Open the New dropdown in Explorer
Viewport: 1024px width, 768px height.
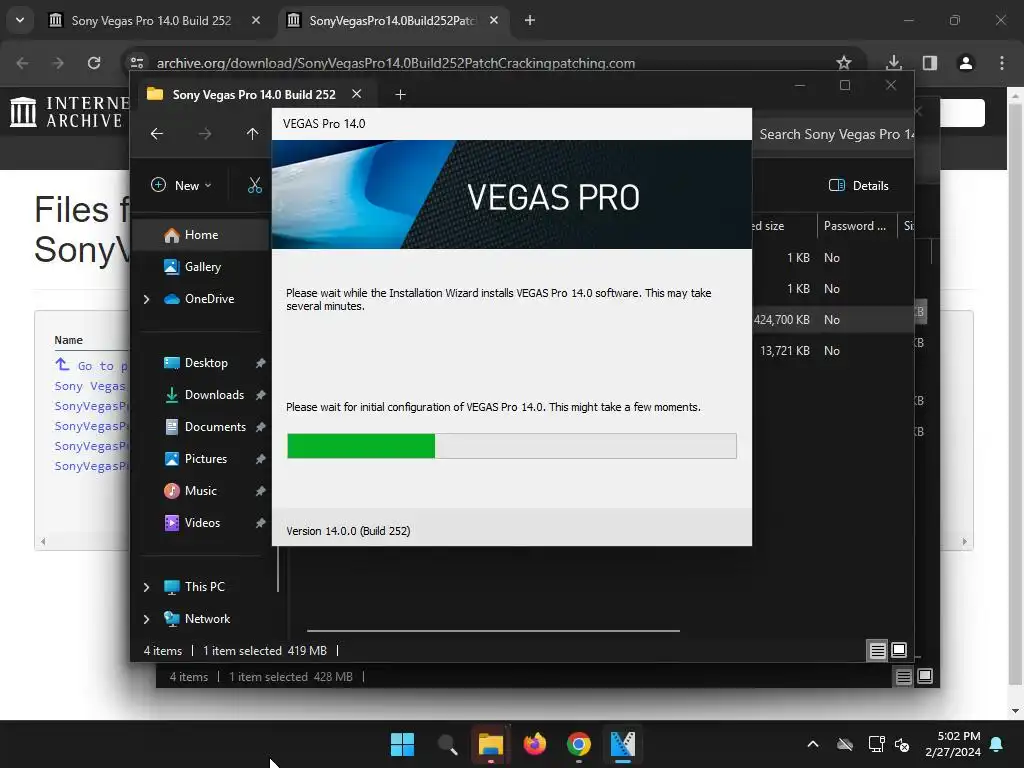(x=181, y=185)
